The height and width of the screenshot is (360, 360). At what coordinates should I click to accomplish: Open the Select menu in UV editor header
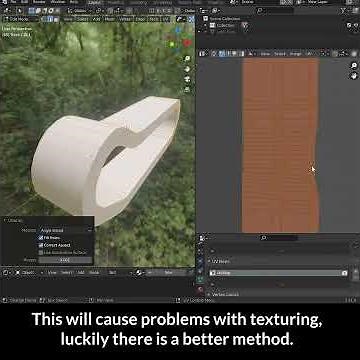click(x=280, y=53)
